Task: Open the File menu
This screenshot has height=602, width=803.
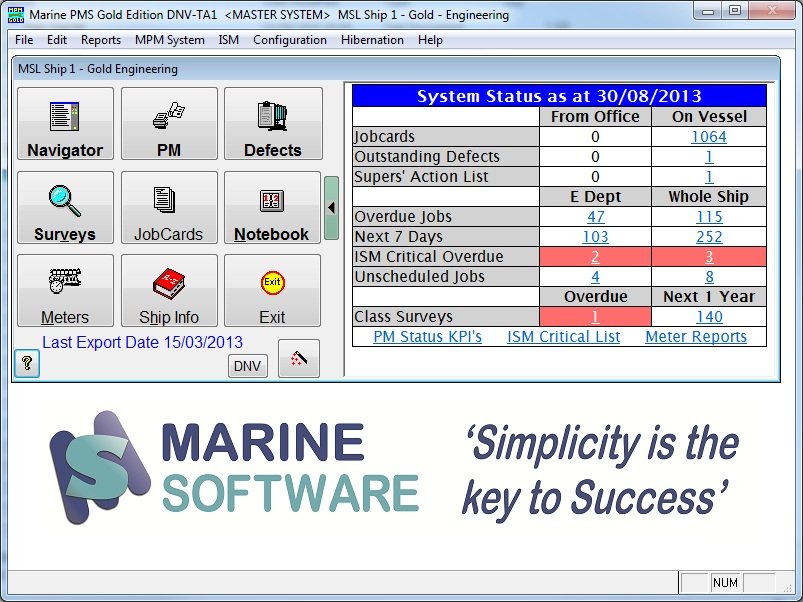Action: (24, 40)
